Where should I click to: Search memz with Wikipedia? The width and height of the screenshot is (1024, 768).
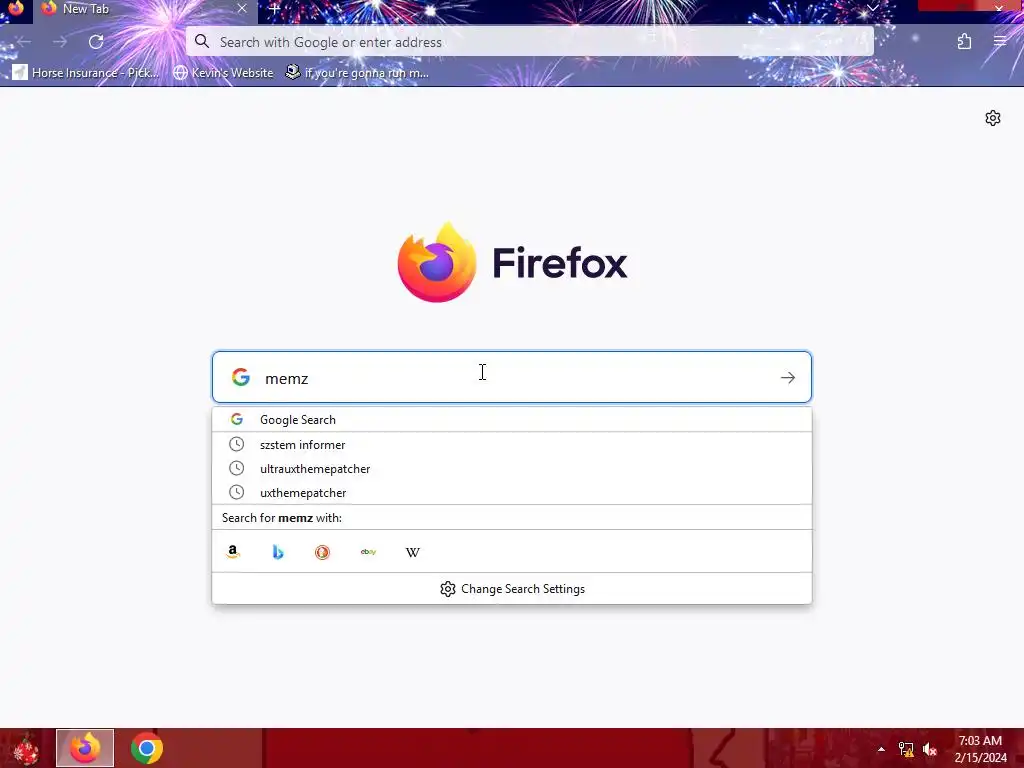(x=413, y=552)
